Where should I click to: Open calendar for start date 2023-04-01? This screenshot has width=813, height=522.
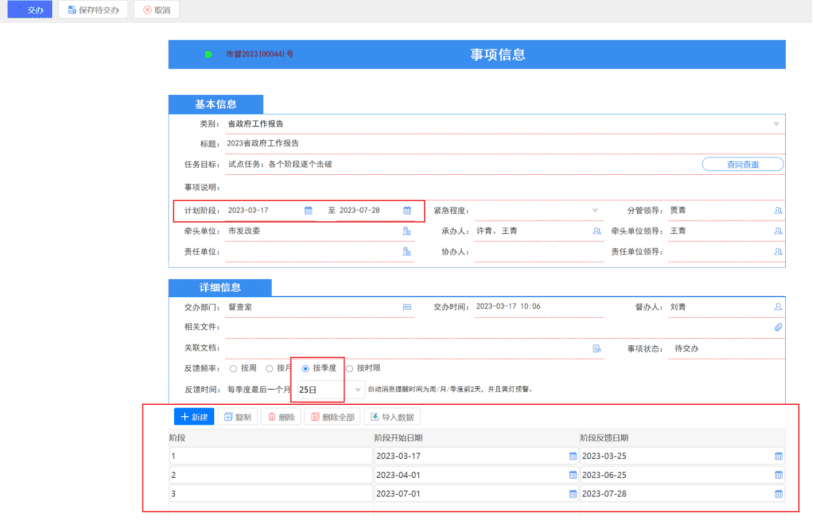tap(572, 475)
